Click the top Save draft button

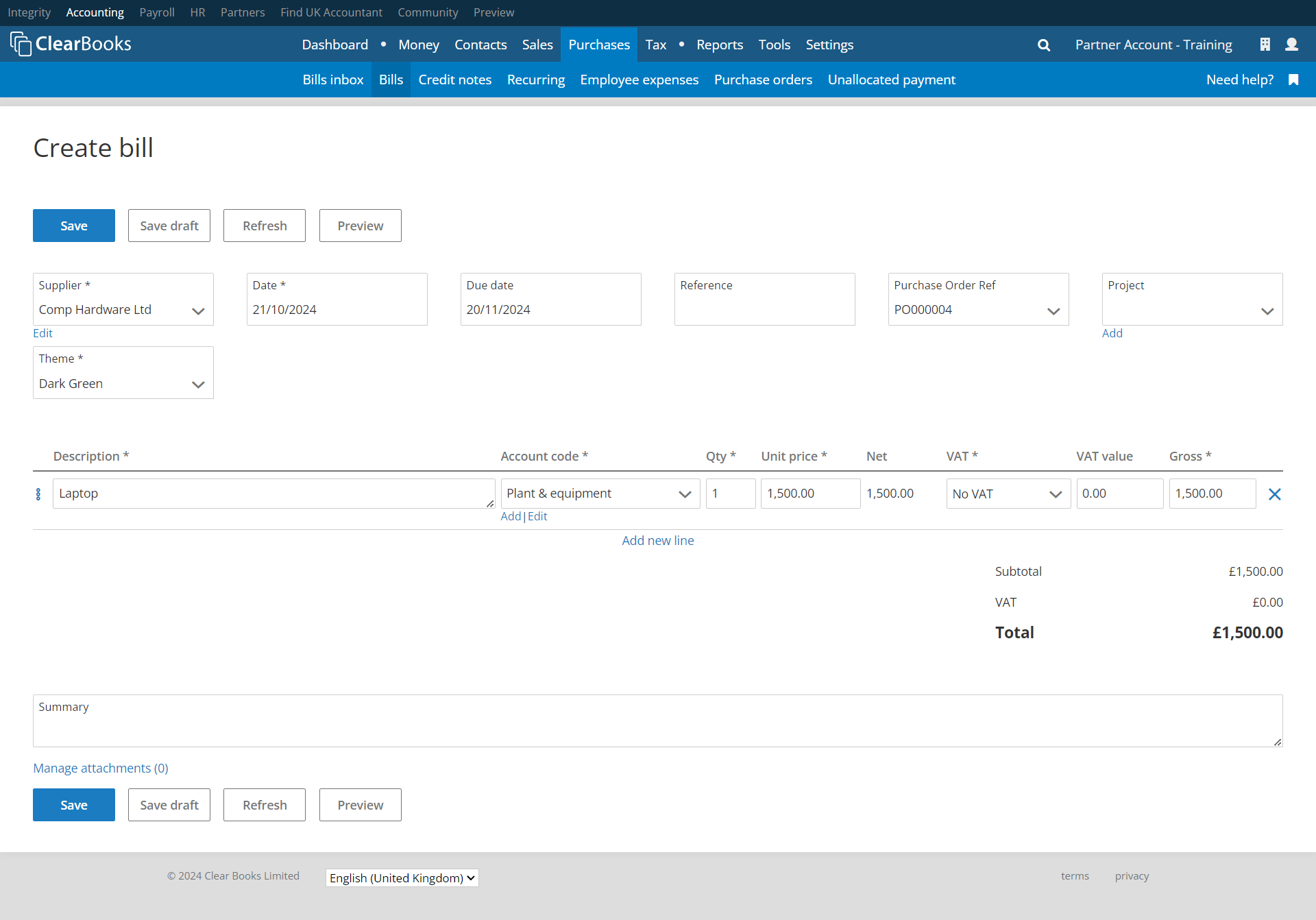point(169,226)
